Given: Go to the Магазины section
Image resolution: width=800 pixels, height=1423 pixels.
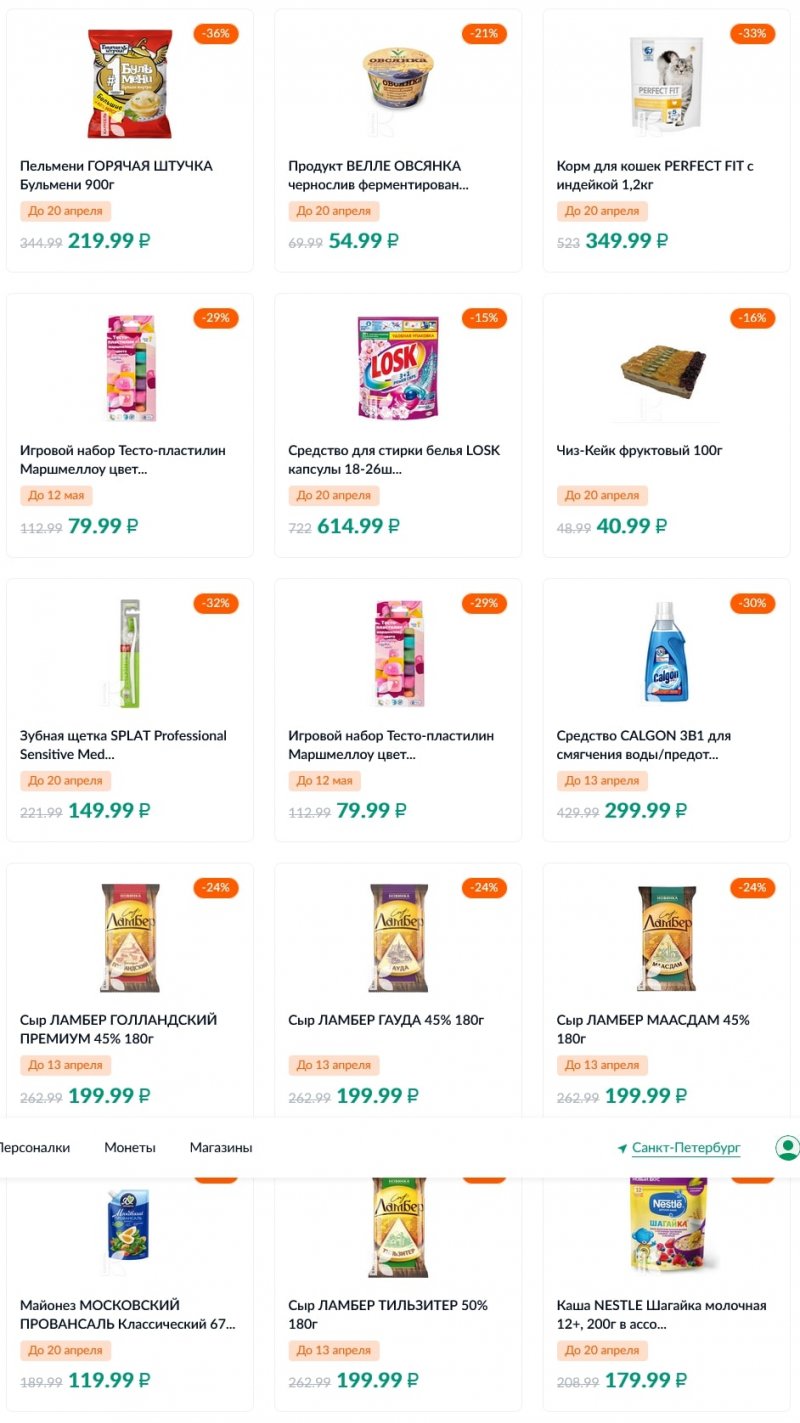Looking at the screenshot, I should coord(221,1148).
